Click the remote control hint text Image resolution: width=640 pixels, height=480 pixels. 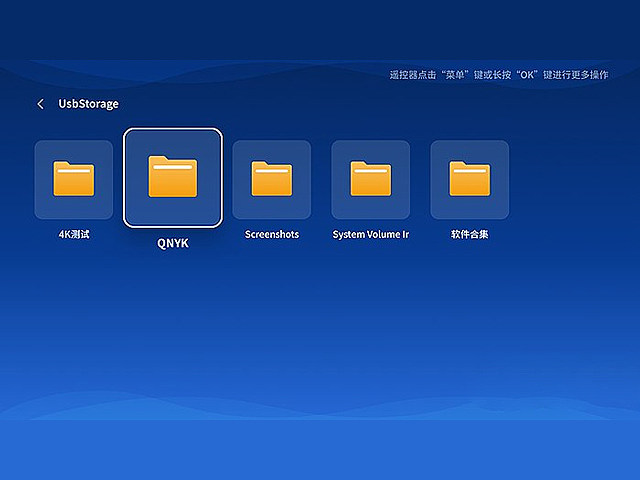499,75
